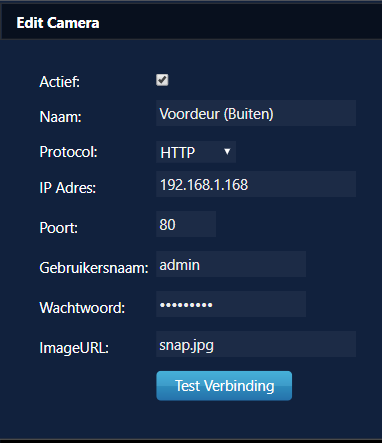Click the ImageURL label
Screen dimensions: 382x443
(x=74, y=348)
